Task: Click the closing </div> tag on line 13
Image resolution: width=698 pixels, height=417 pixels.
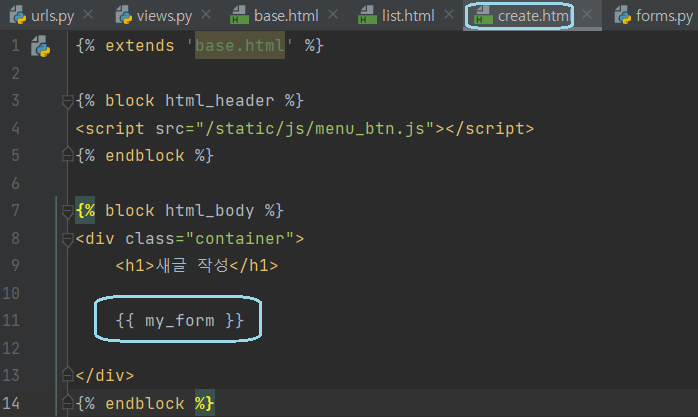Action: pyautogui.click(x=105, y=376)
